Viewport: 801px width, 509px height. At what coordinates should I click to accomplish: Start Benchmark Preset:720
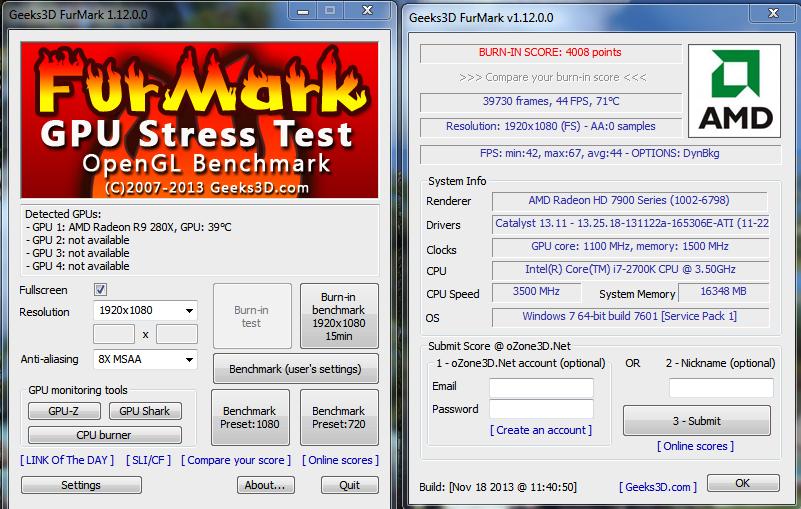click(339, 418)
